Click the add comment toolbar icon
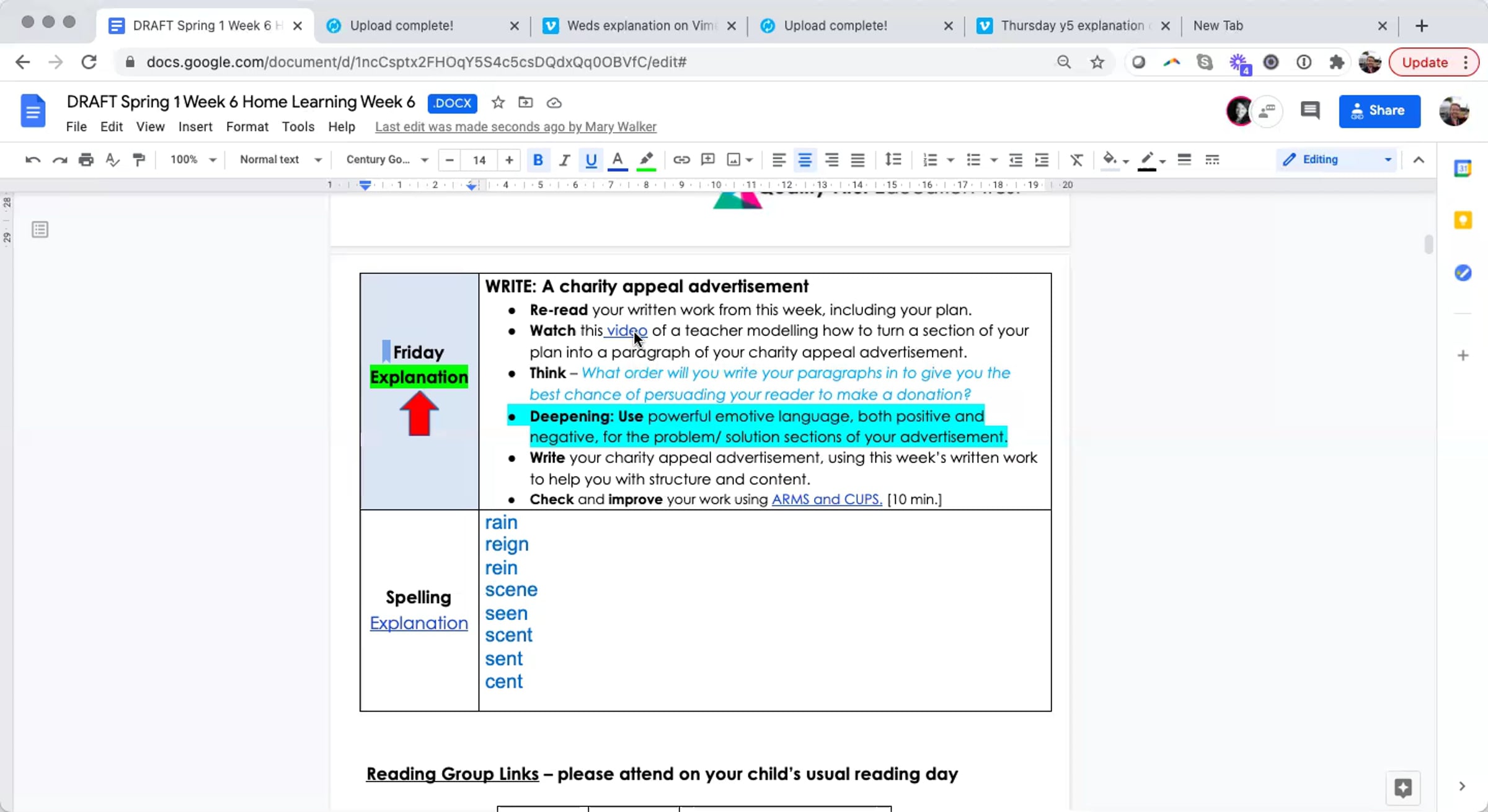 pyautogui.click(x=707, y=160)
